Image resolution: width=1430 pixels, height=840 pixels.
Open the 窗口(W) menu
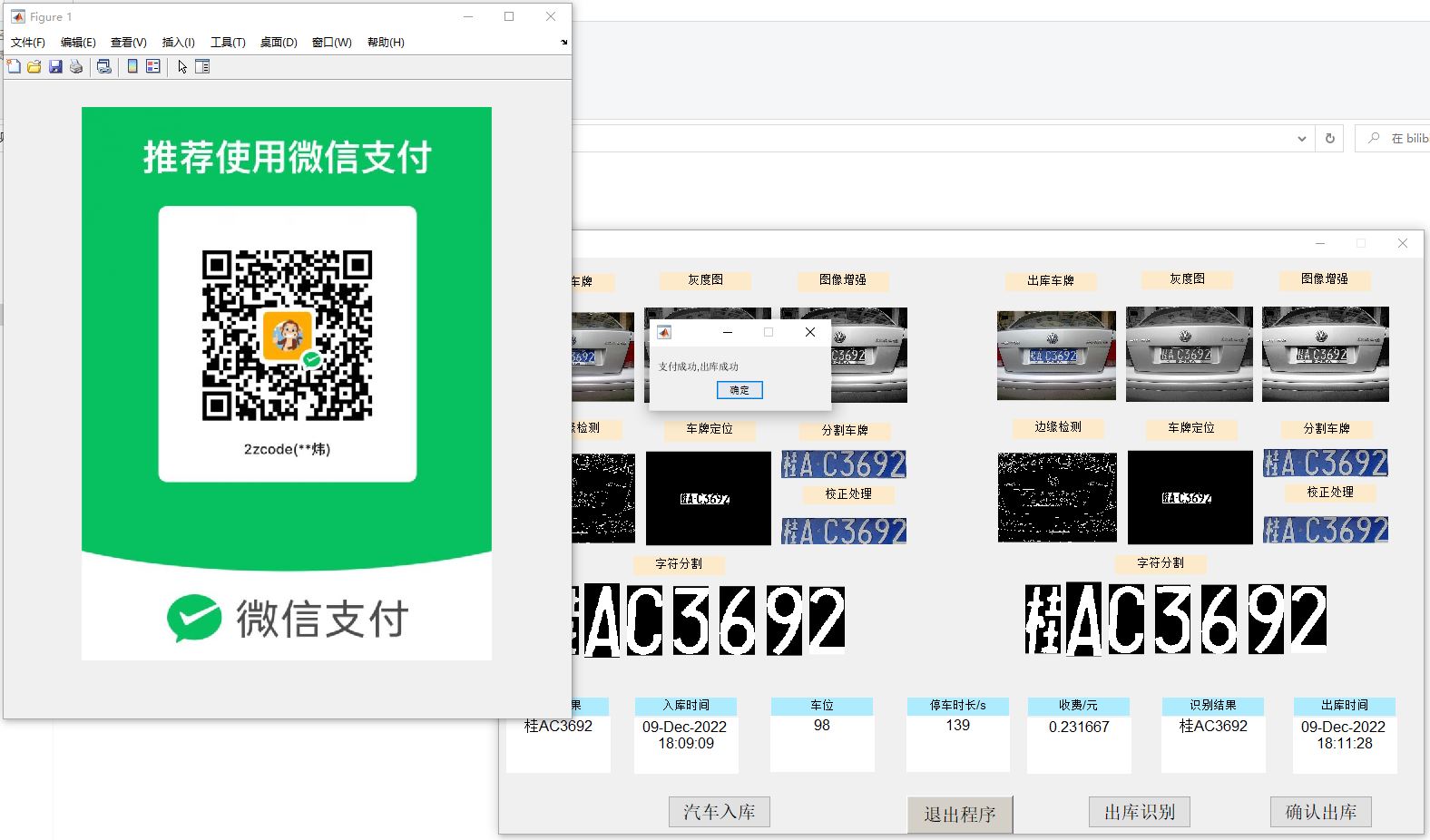(x=331, y=43)
